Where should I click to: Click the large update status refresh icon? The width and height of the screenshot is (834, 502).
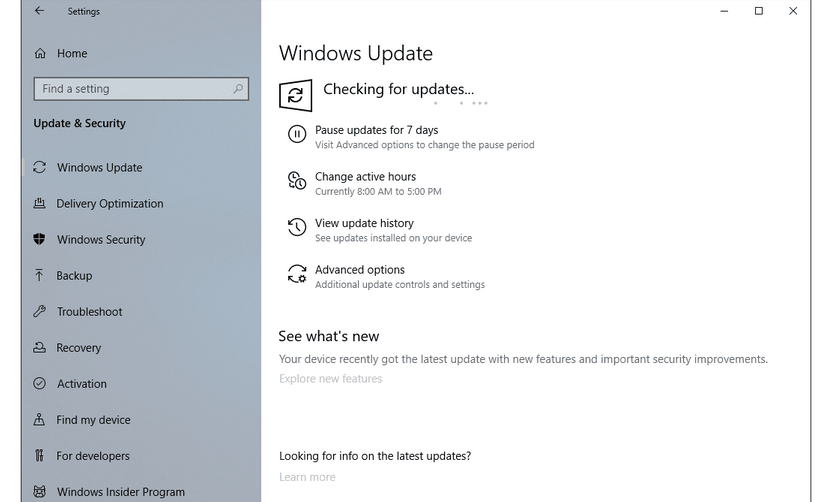tap(295, 95)
